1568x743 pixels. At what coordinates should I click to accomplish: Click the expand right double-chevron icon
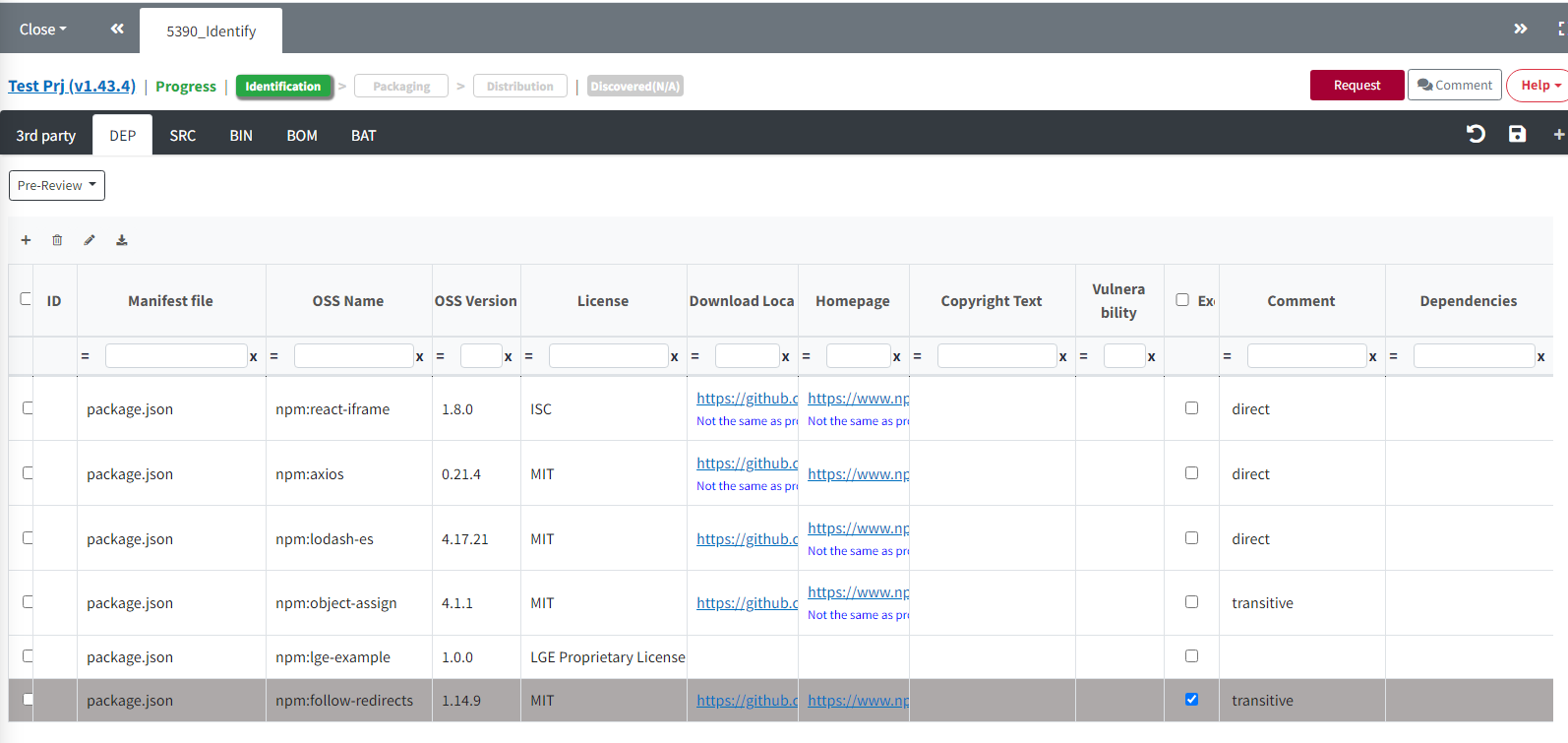point(1520,30)
